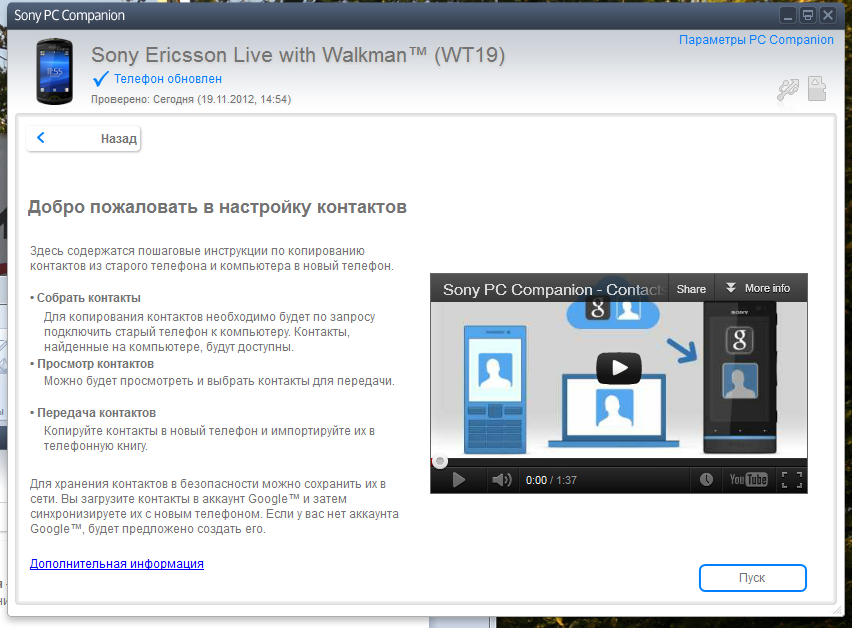Screen dimensions: 852x628
Task: Click Телефон обновлен status text
Action: coord(168,79)
